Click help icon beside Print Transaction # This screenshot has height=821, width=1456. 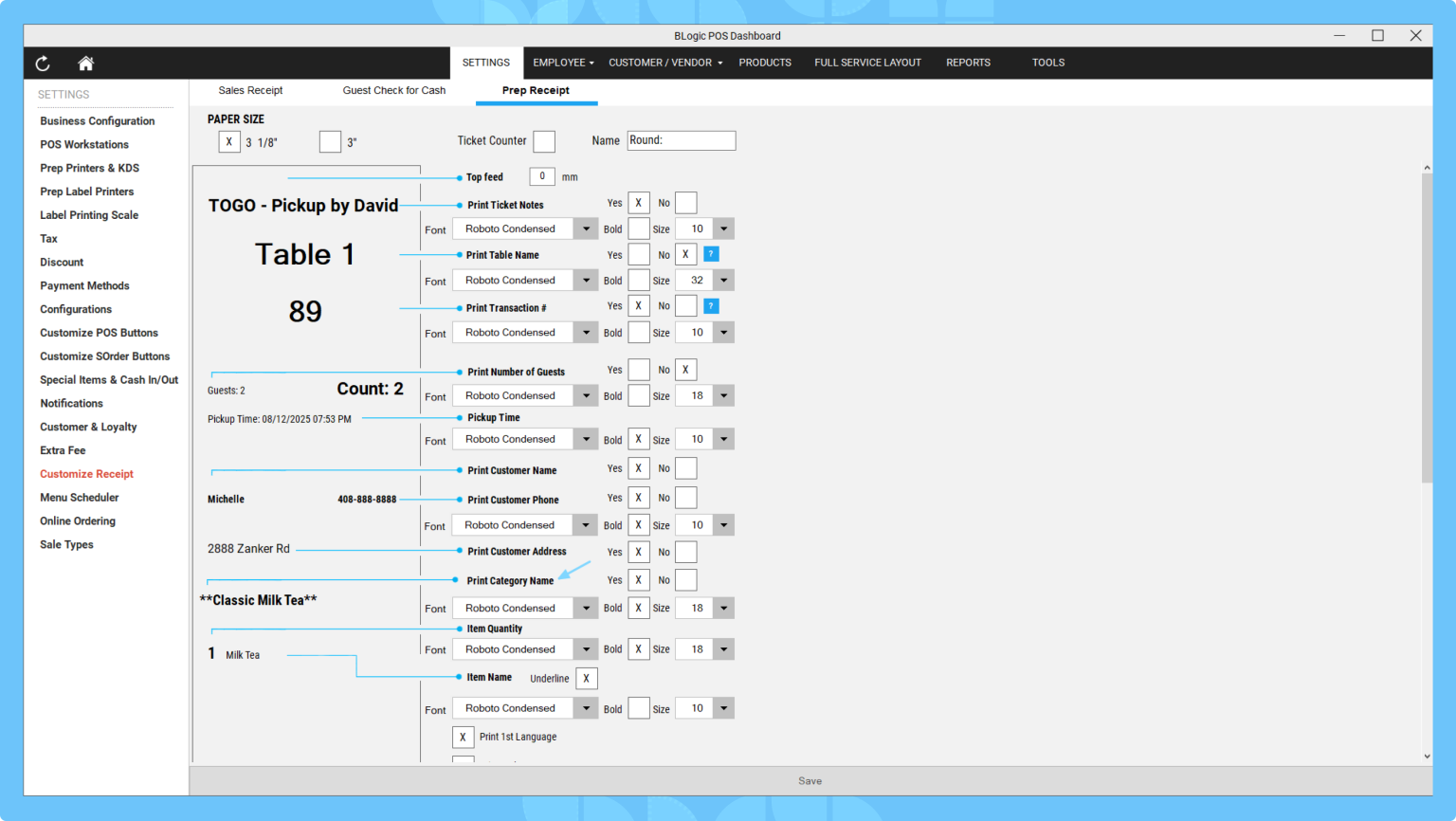tap(711, 306)
